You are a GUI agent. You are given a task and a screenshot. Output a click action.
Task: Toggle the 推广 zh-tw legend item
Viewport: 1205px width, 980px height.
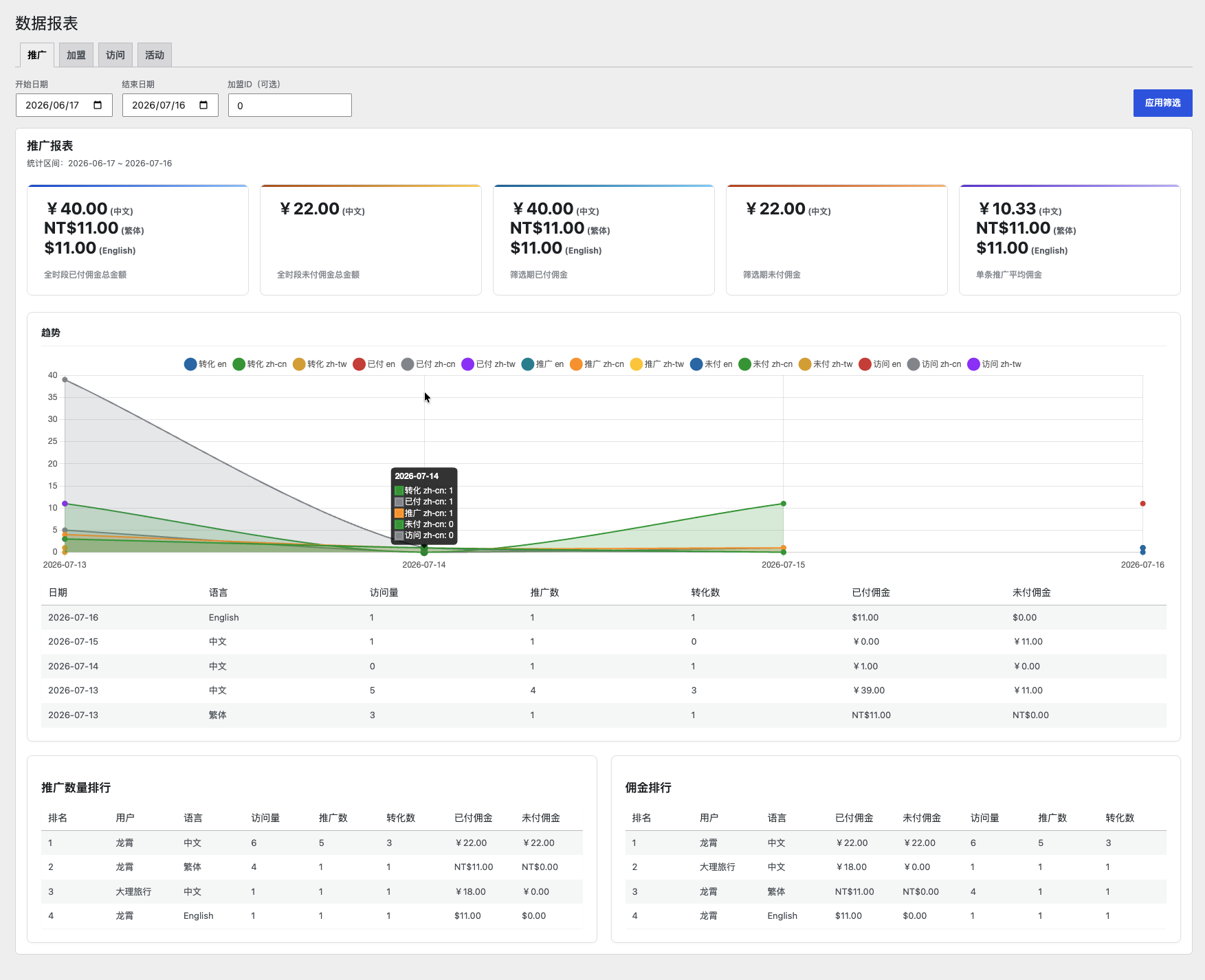pyautogui.click(x=657, y=364)
